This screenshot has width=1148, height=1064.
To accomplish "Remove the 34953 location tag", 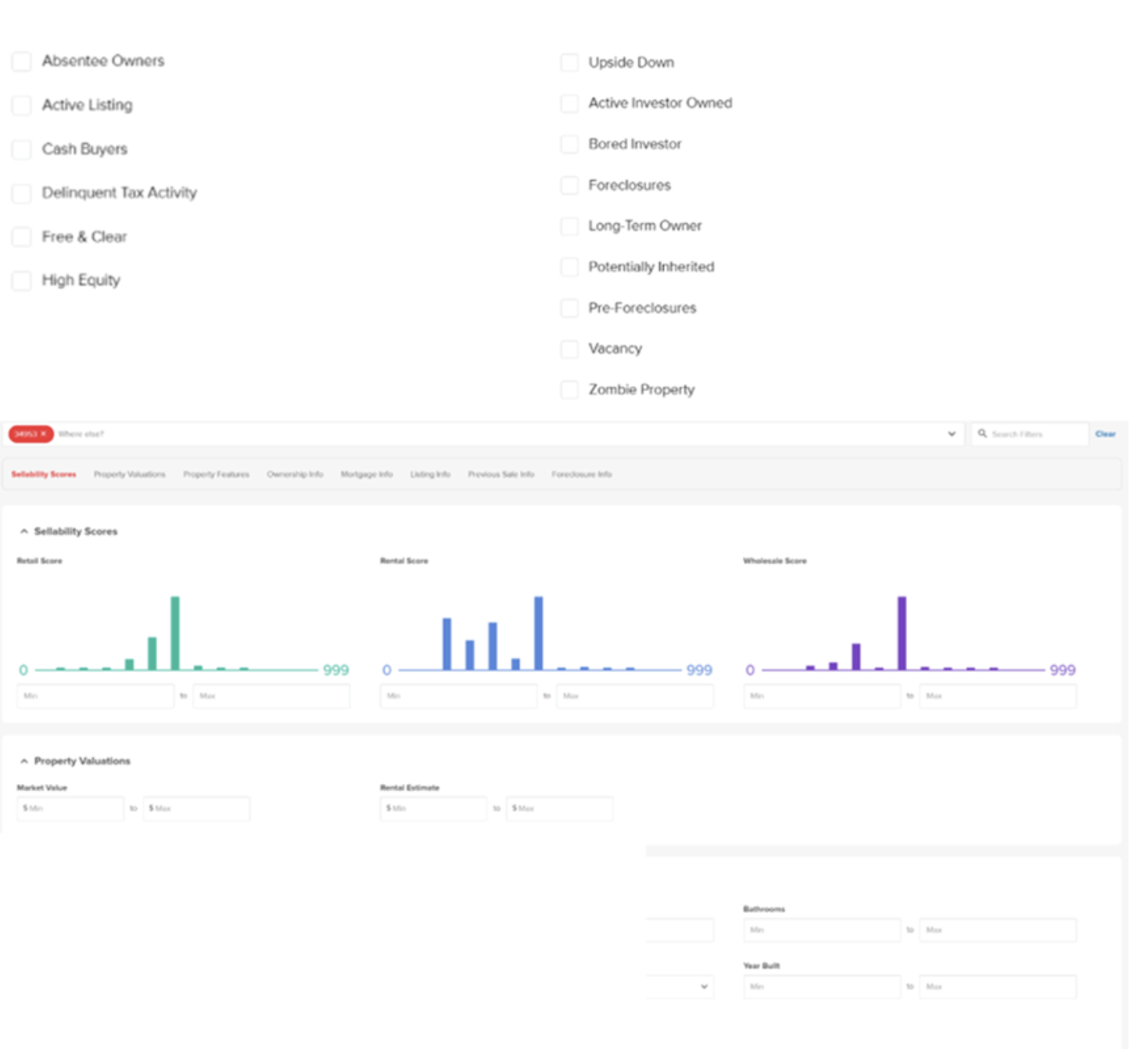I will [x=45, y=433].
